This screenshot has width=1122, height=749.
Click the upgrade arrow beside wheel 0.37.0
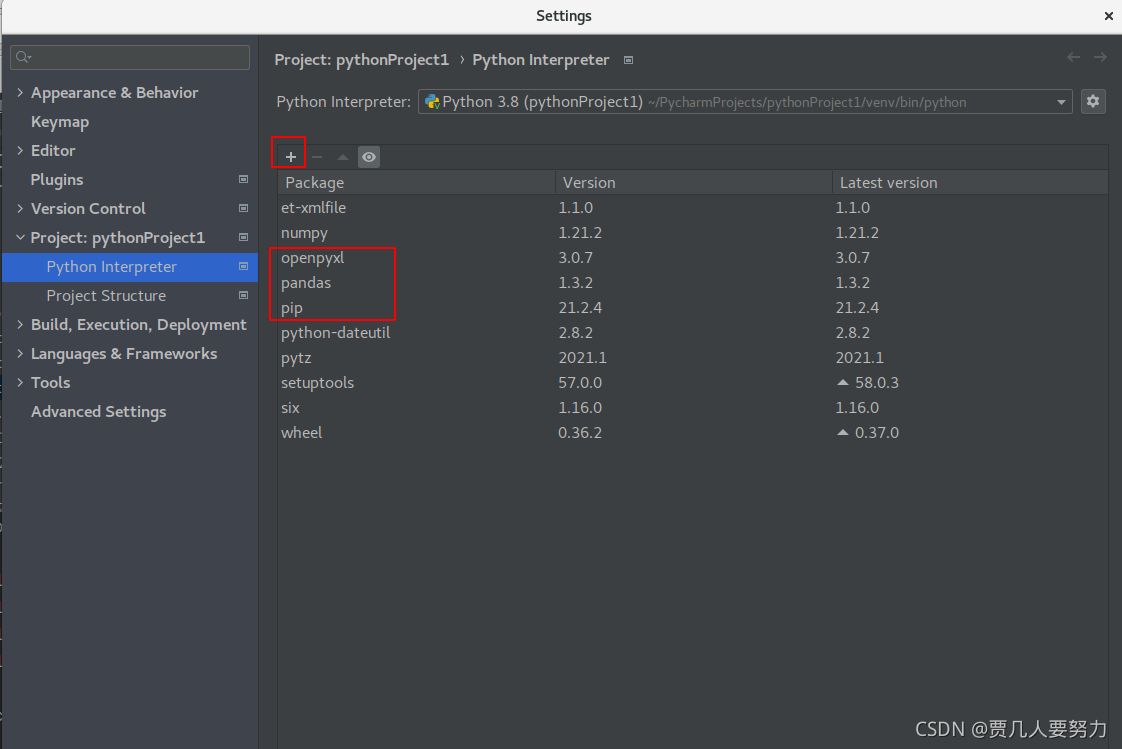pyautogui.click(x=843, y=433)
